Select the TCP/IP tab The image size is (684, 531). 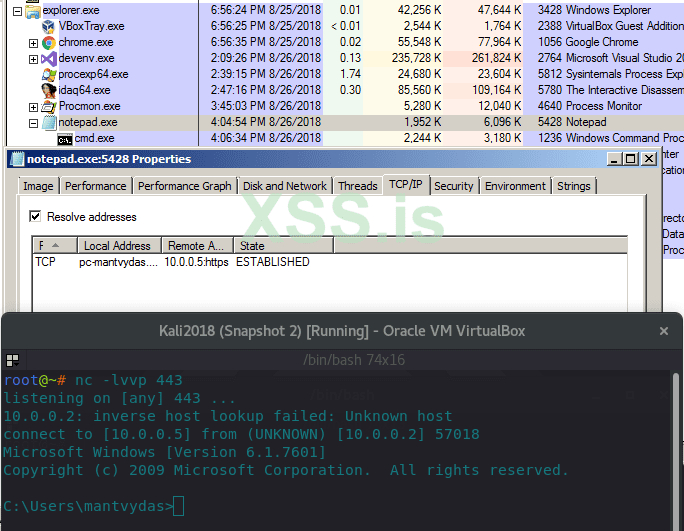click(406, 185)
